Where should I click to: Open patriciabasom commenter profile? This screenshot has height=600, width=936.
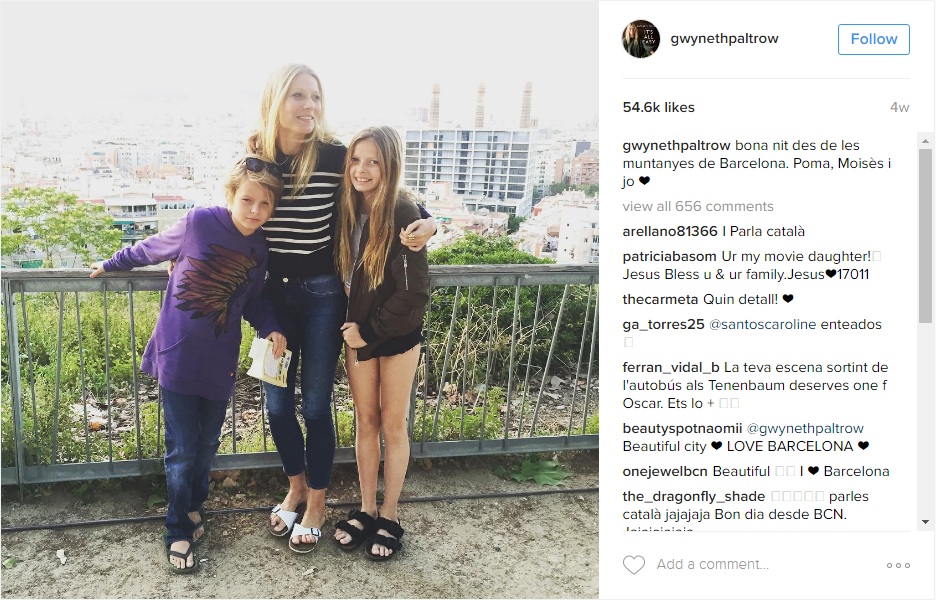pyautogui.click(x=669, y=257)
